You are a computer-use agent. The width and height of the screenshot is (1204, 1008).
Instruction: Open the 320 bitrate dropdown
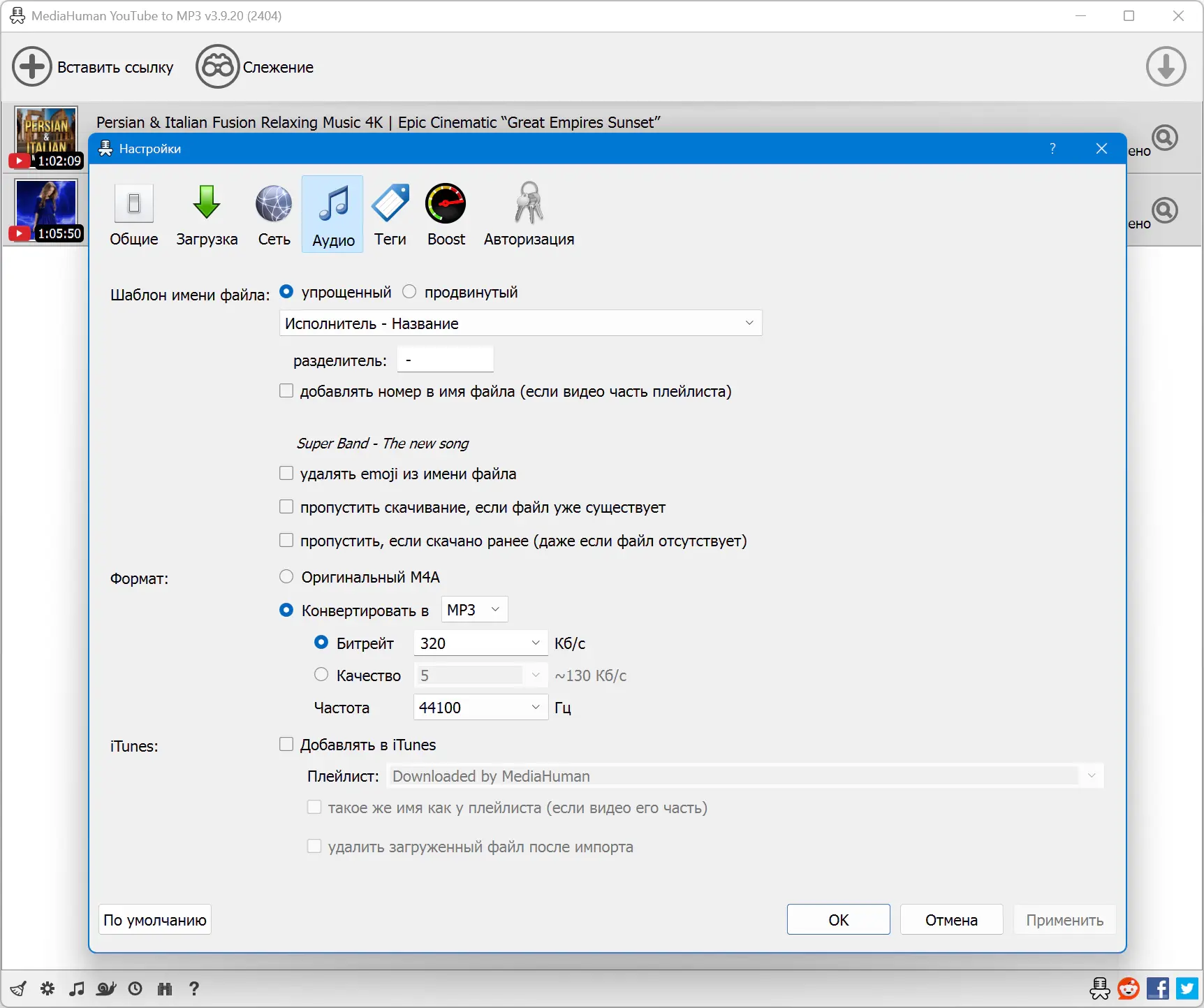(480, 643)
